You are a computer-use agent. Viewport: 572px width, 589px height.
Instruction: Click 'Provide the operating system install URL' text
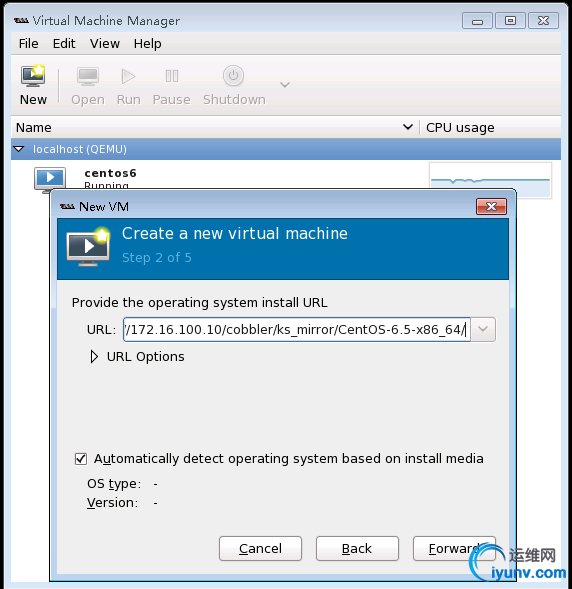[200, 303]
